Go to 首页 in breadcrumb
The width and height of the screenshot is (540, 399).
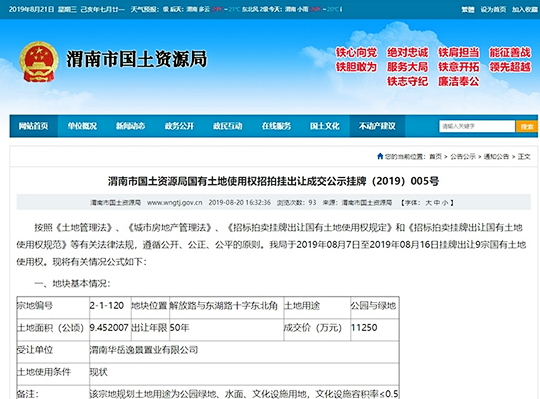(435, 157)
